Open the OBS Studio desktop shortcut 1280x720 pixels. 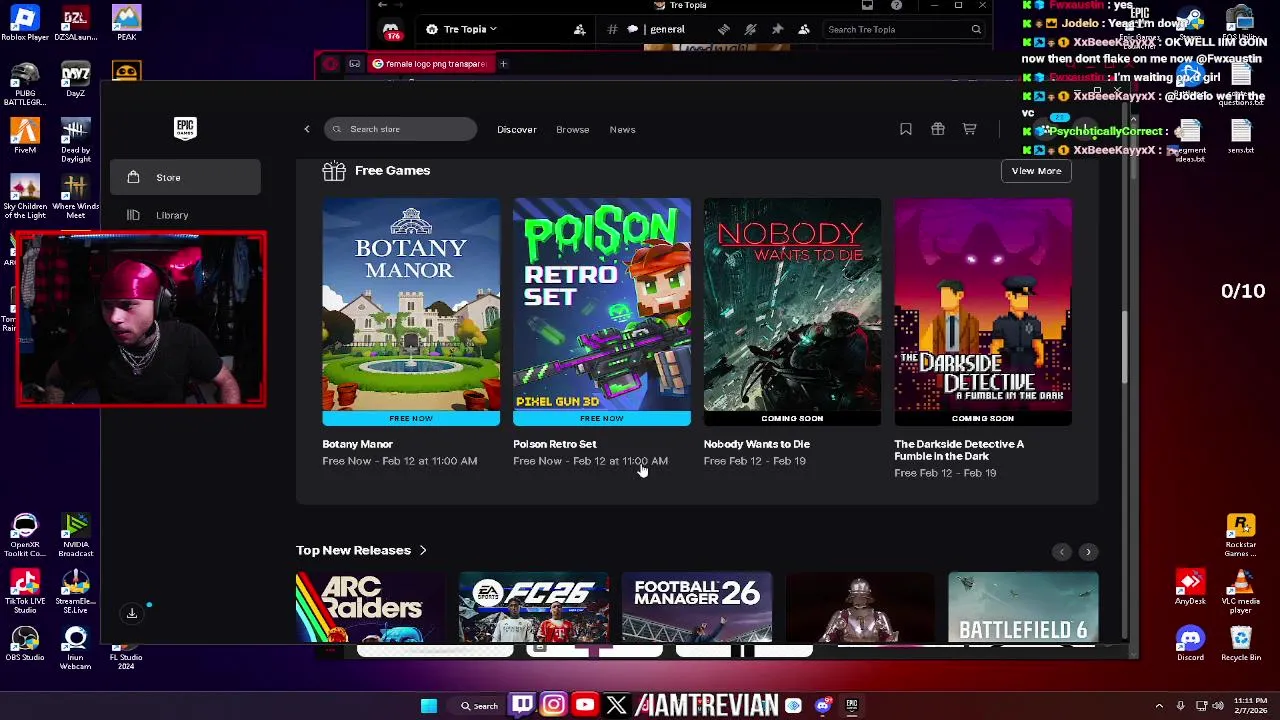[25, 644]
